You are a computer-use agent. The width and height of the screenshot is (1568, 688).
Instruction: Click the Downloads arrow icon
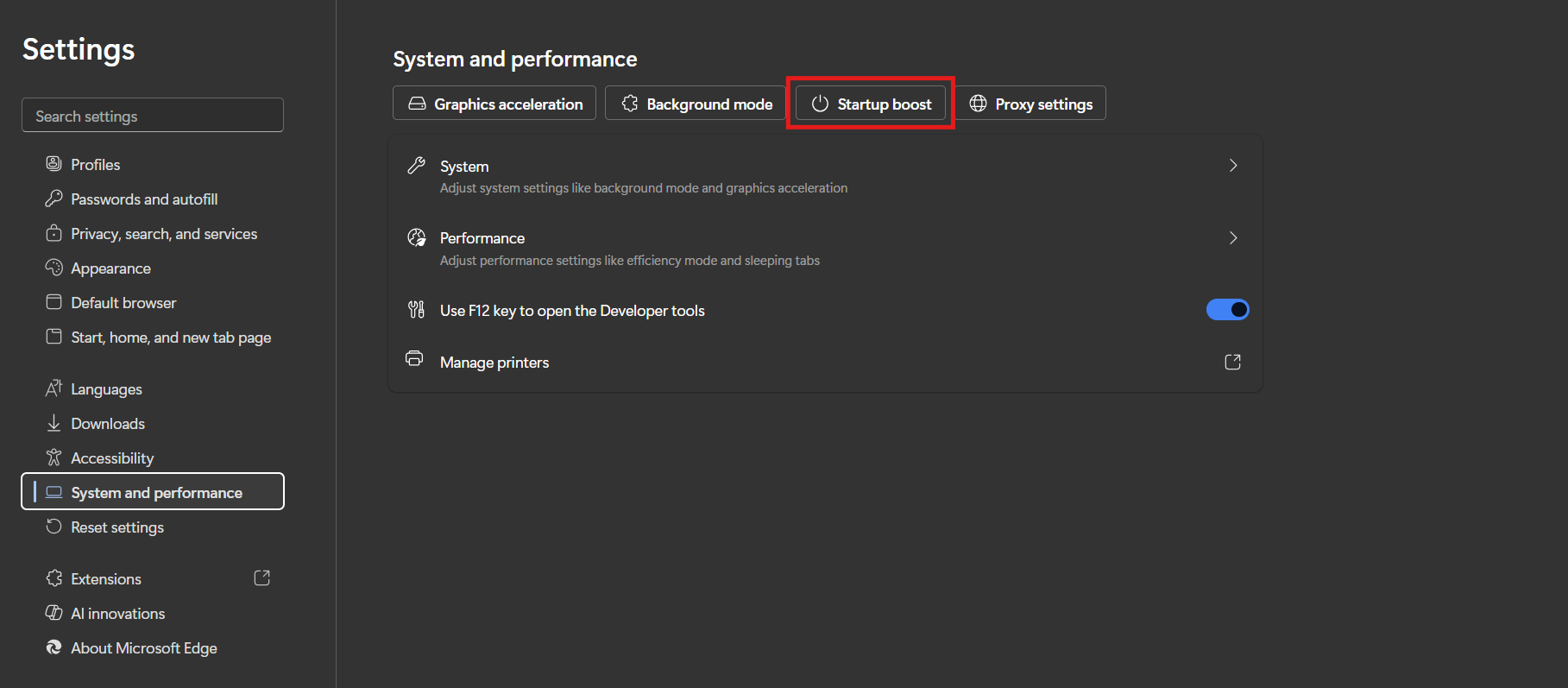pos(54,423)
